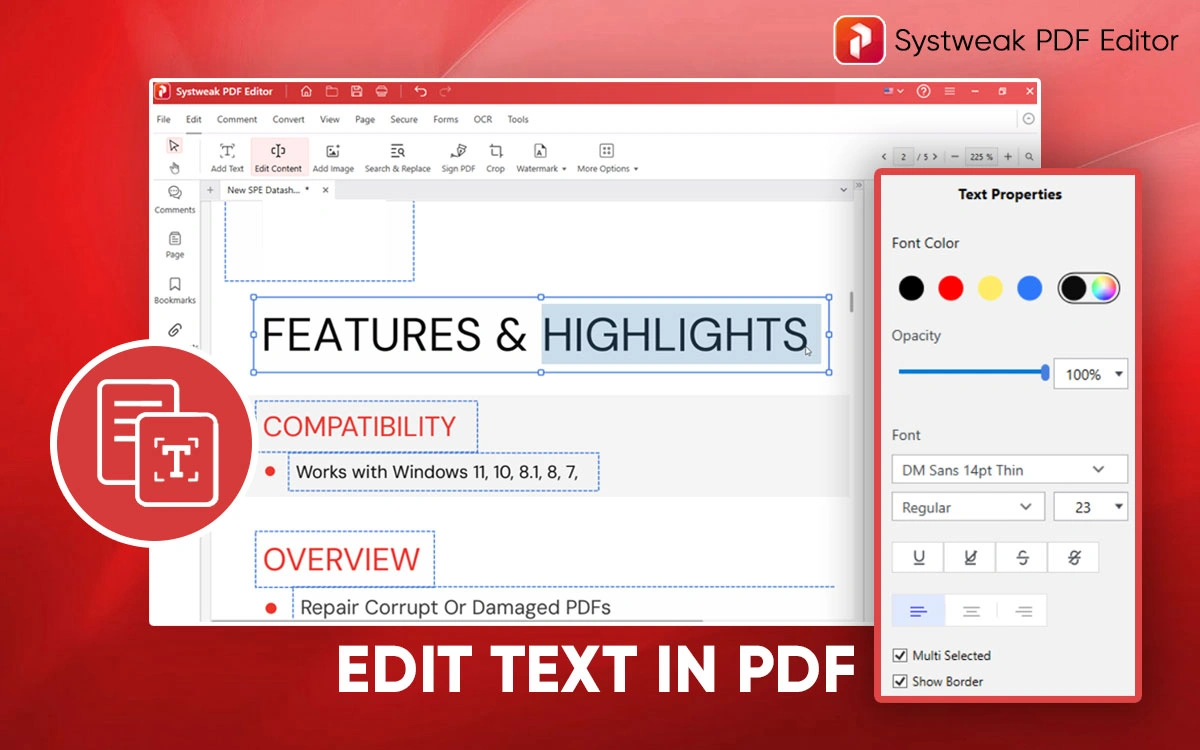
Task: Activate the Crop tool
Action: pyautogui.click(x=495, y=156)
